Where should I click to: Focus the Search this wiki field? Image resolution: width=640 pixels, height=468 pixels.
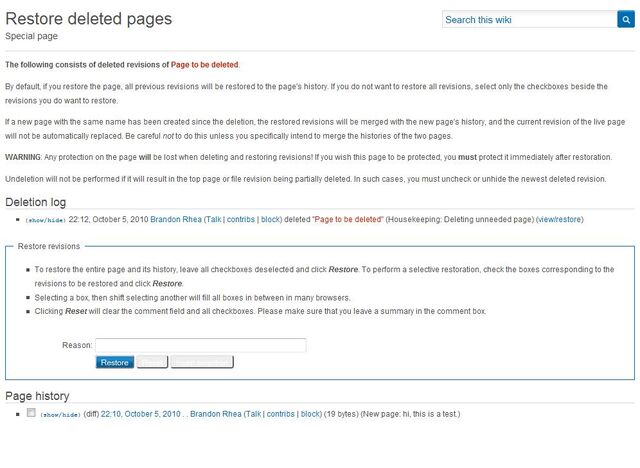tap(529, 19)
